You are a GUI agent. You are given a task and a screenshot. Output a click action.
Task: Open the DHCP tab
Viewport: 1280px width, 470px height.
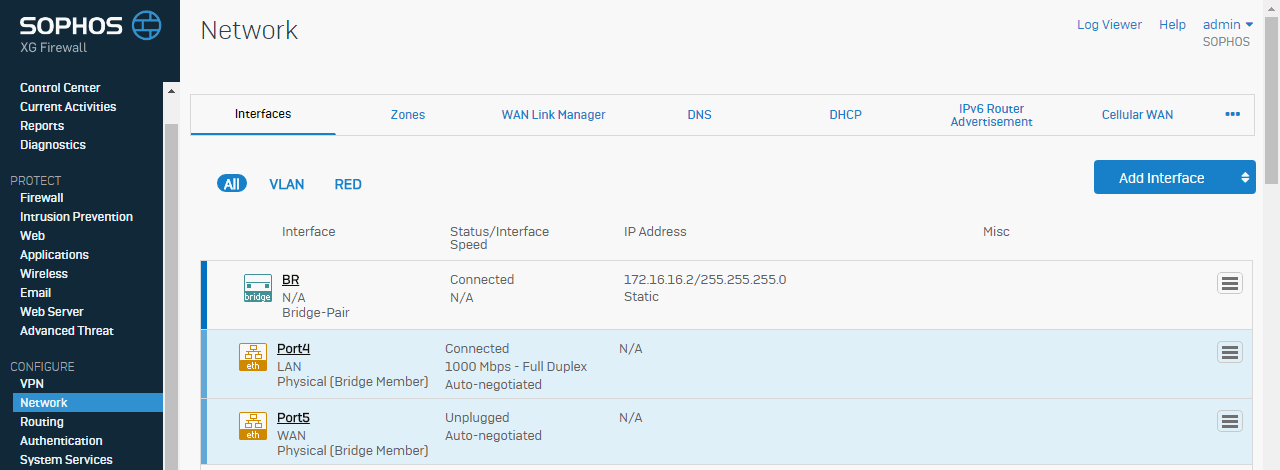coord(845,115)
